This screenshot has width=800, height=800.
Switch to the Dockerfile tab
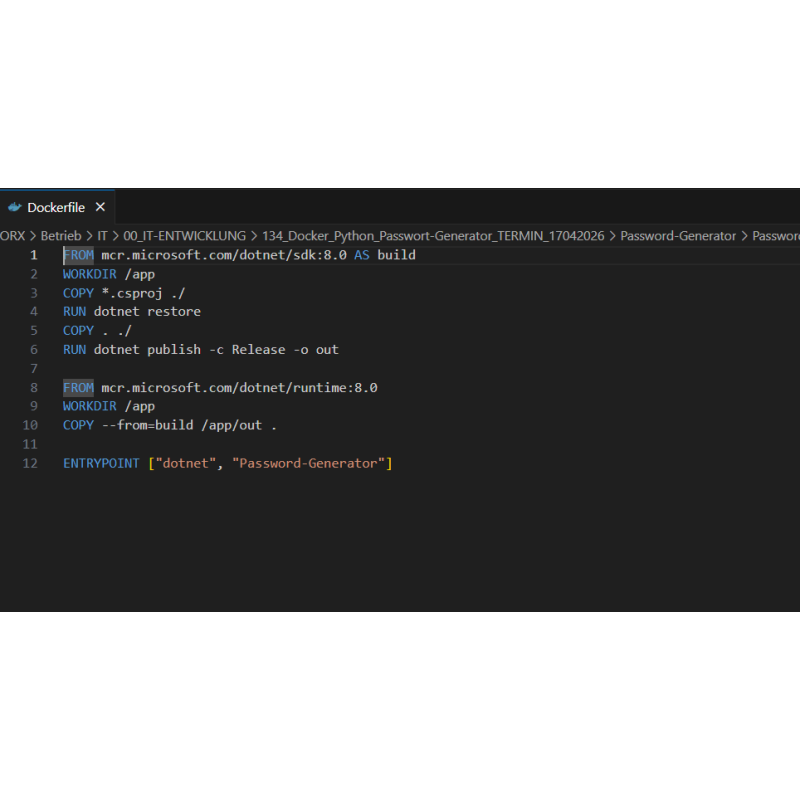pos(55,207)
